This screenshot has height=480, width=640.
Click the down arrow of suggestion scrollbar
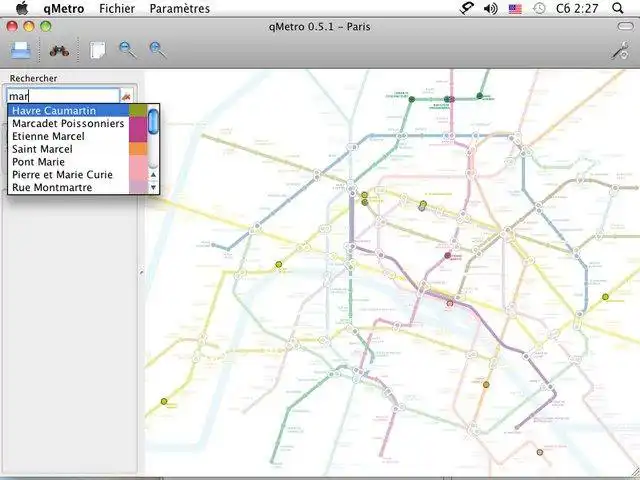[x=153, y=187]
